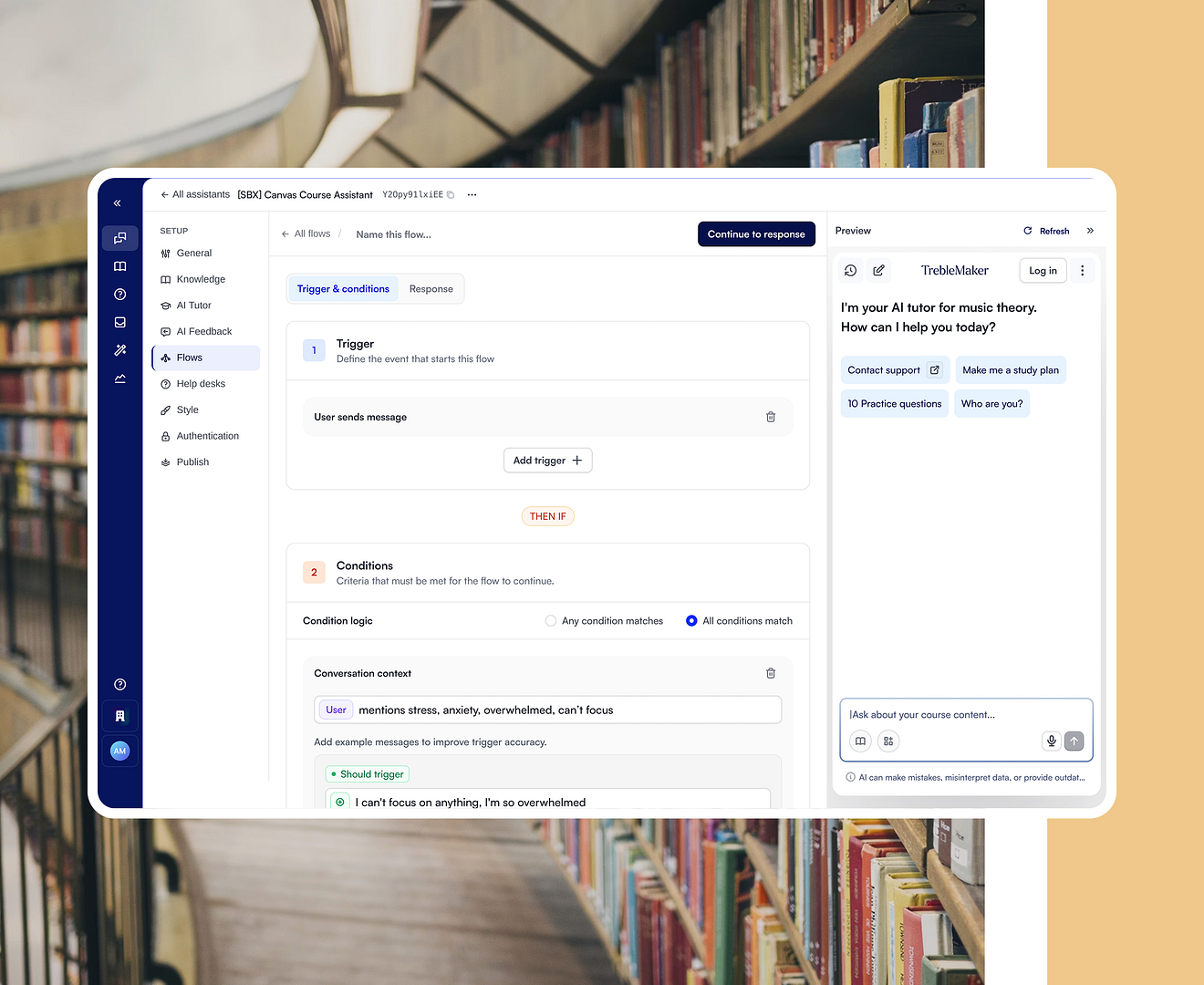The height and width of the screenshot is (985, 1204).
Task: Collapse the dark sidebar using the double-chevron icon
Action: [x=117, y=202]
